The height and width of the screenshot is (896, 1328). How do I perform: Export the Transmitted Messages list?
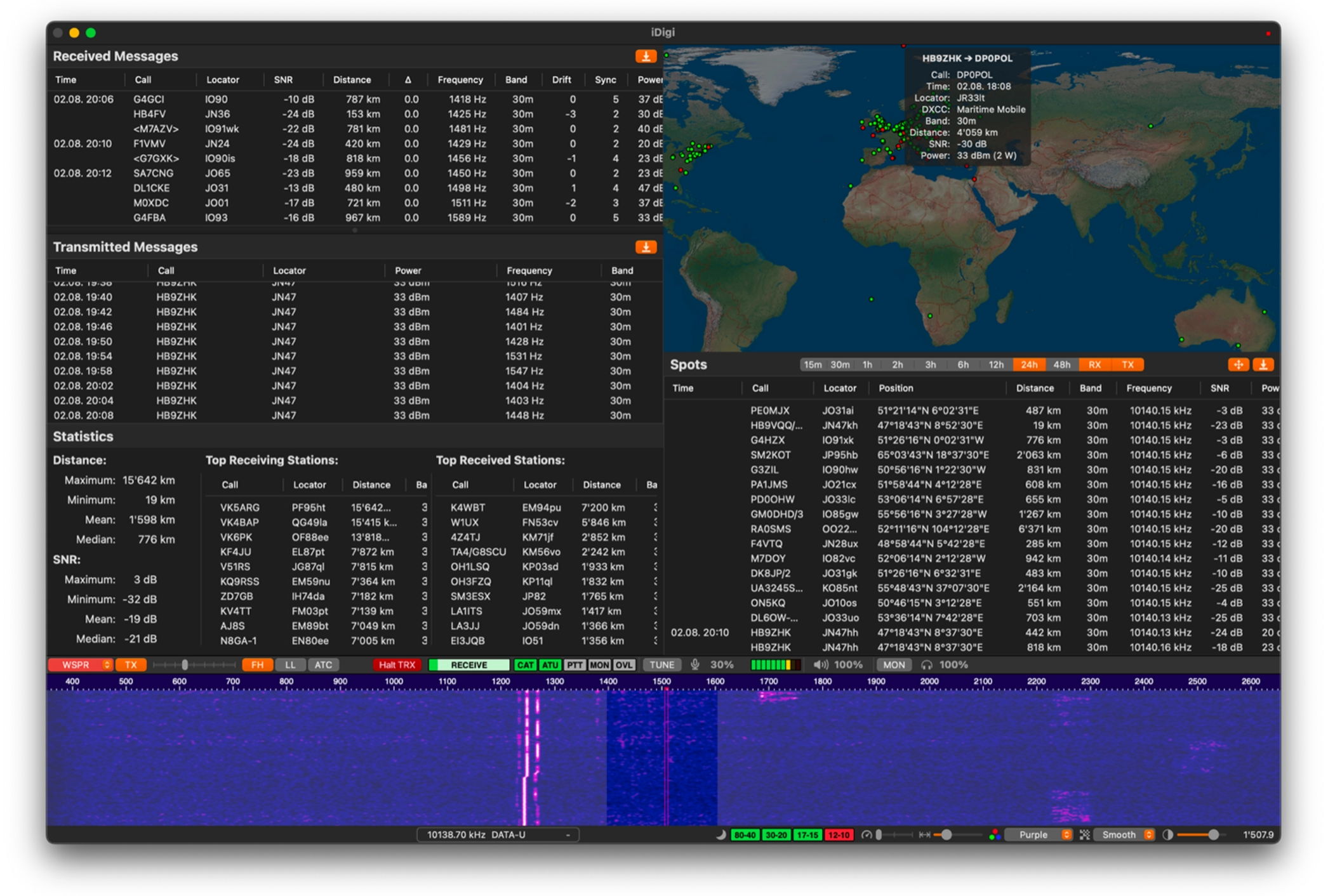646,247
